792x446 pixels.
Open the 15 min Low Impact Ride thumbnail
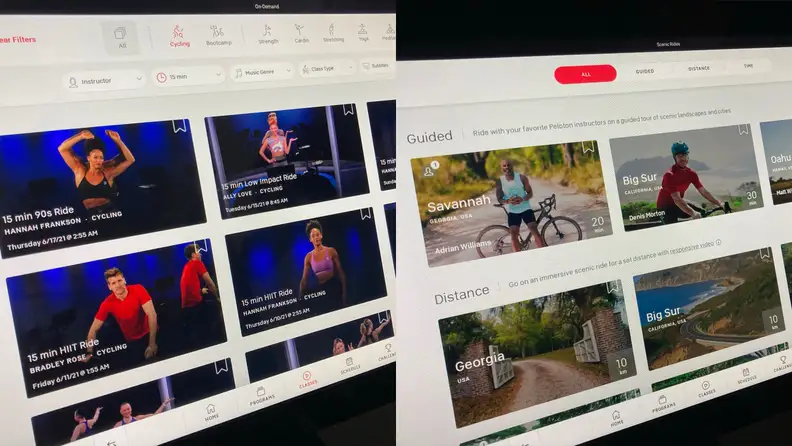pyautogui.click(x=287, y=160)
